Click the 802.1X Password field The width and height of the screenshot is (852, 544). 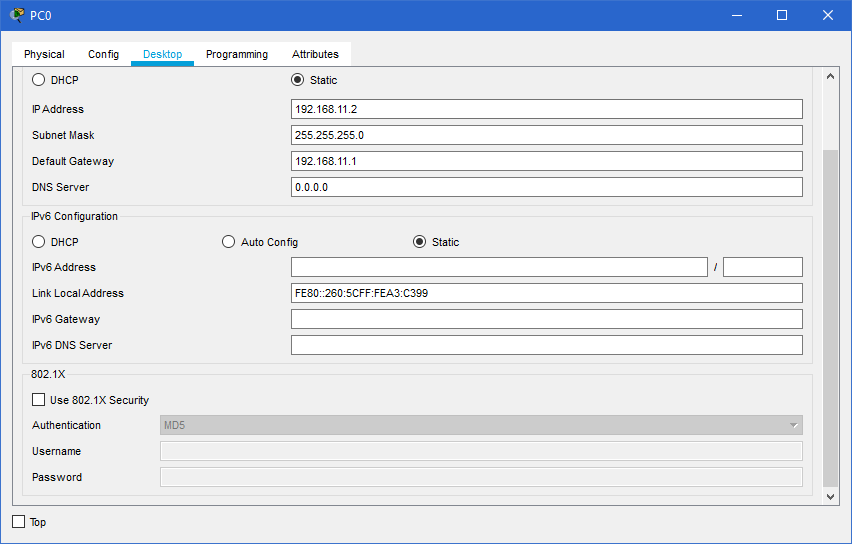481,477
